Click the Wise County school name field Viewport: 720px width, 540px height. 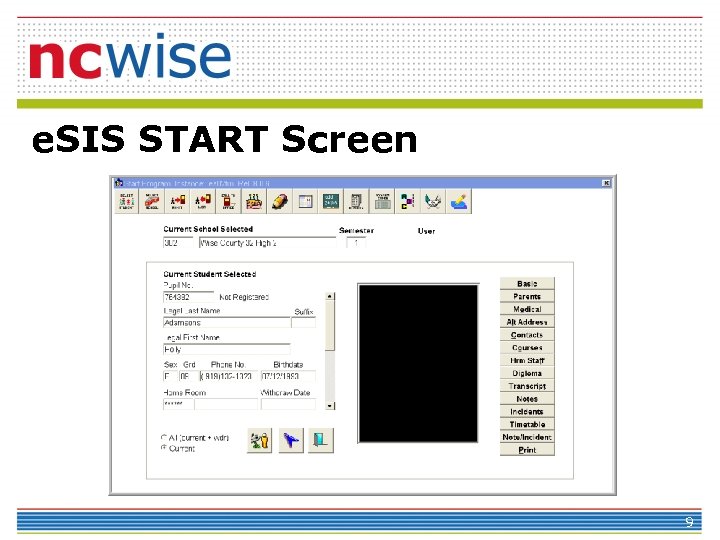(x=267, y=243)
